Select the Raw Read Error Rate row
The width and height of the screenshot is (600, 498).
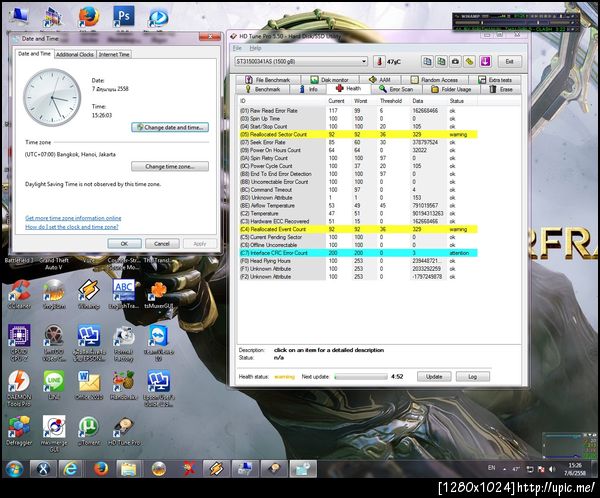(x=358, y=111)
